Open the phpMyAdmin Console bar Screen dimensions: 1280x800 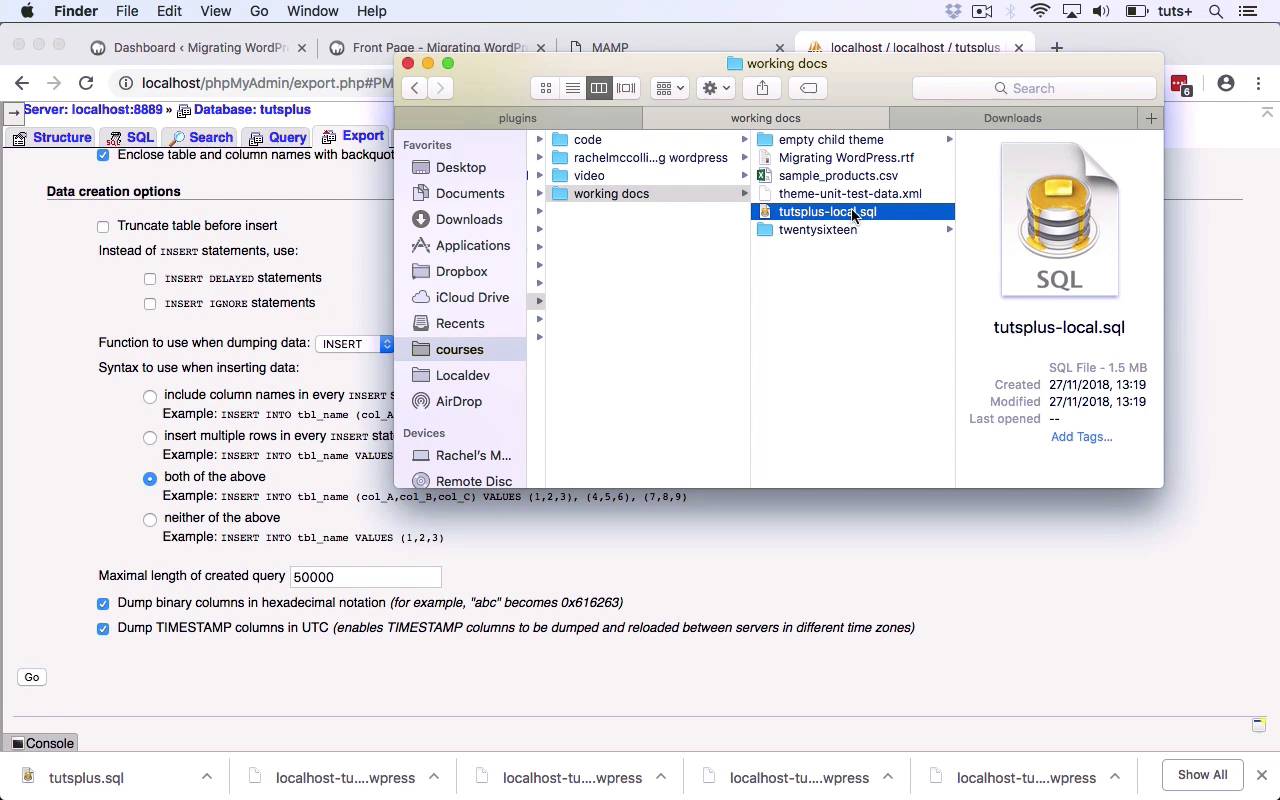pyautogui.click(x=42, y=743)
